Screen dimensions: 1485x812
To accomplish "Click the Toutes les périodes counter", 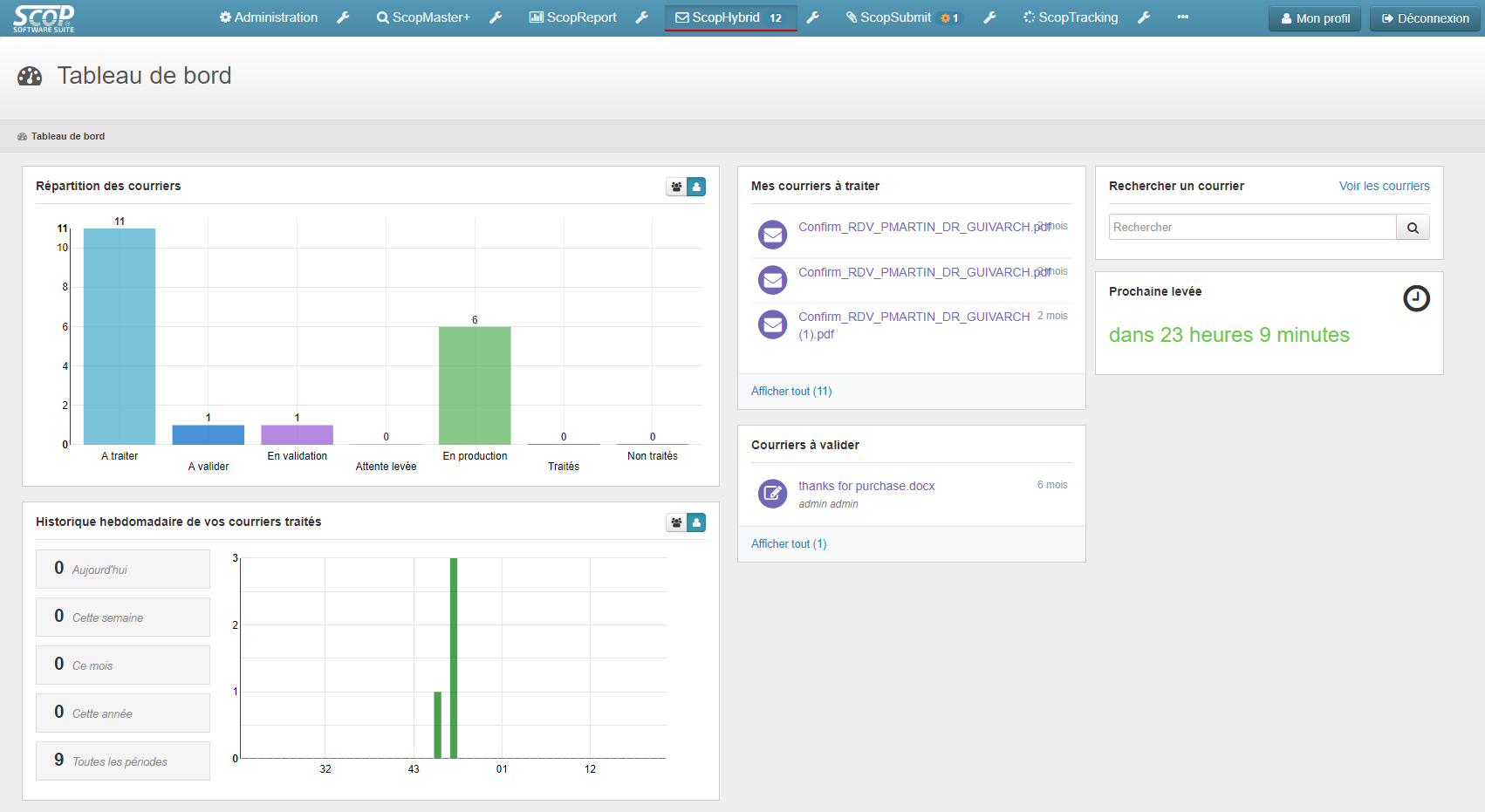I will pyautogui.click(x=123, y=761).
